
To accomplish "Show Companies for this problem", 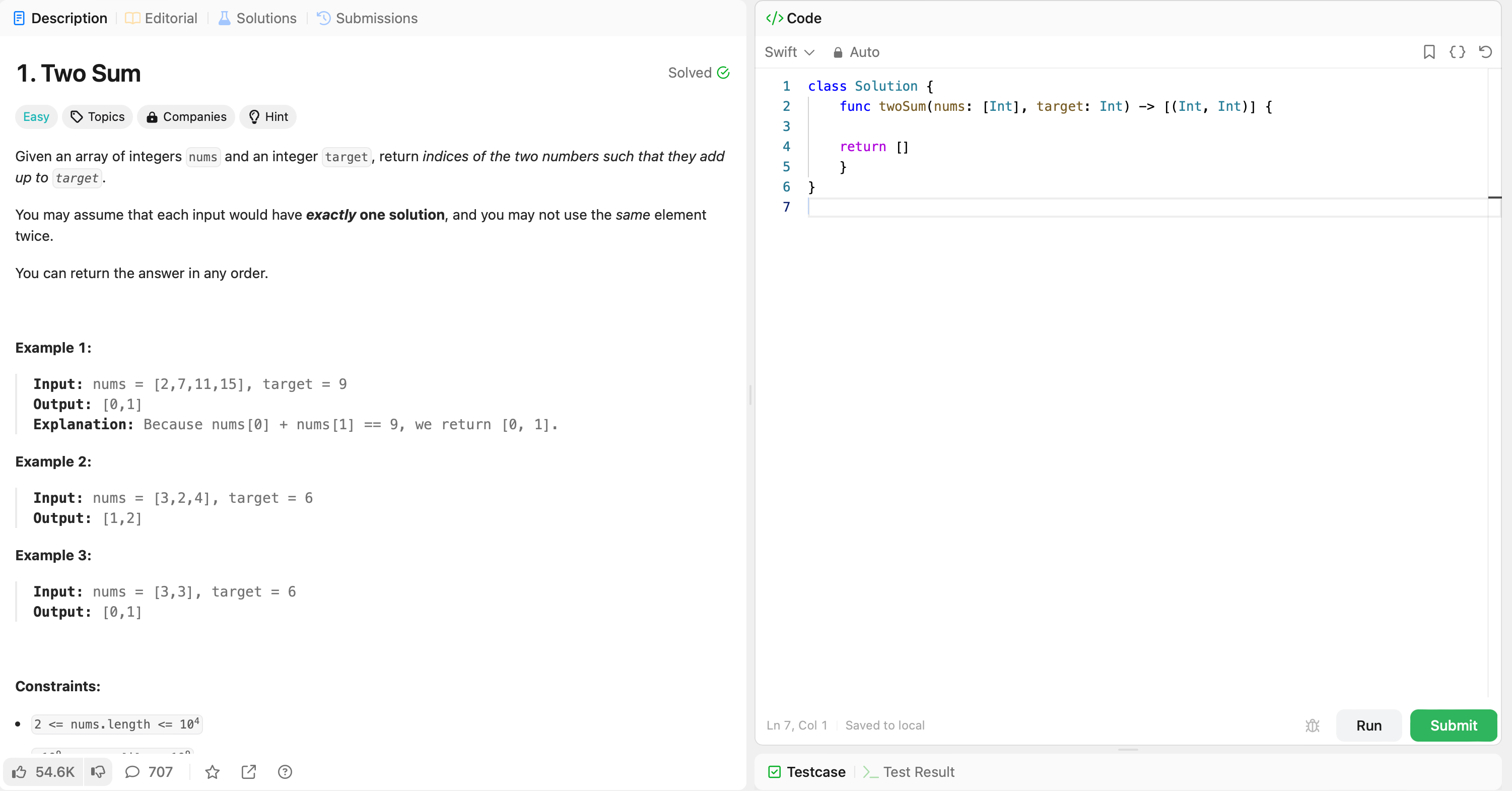I will click(x=186, y=117).
